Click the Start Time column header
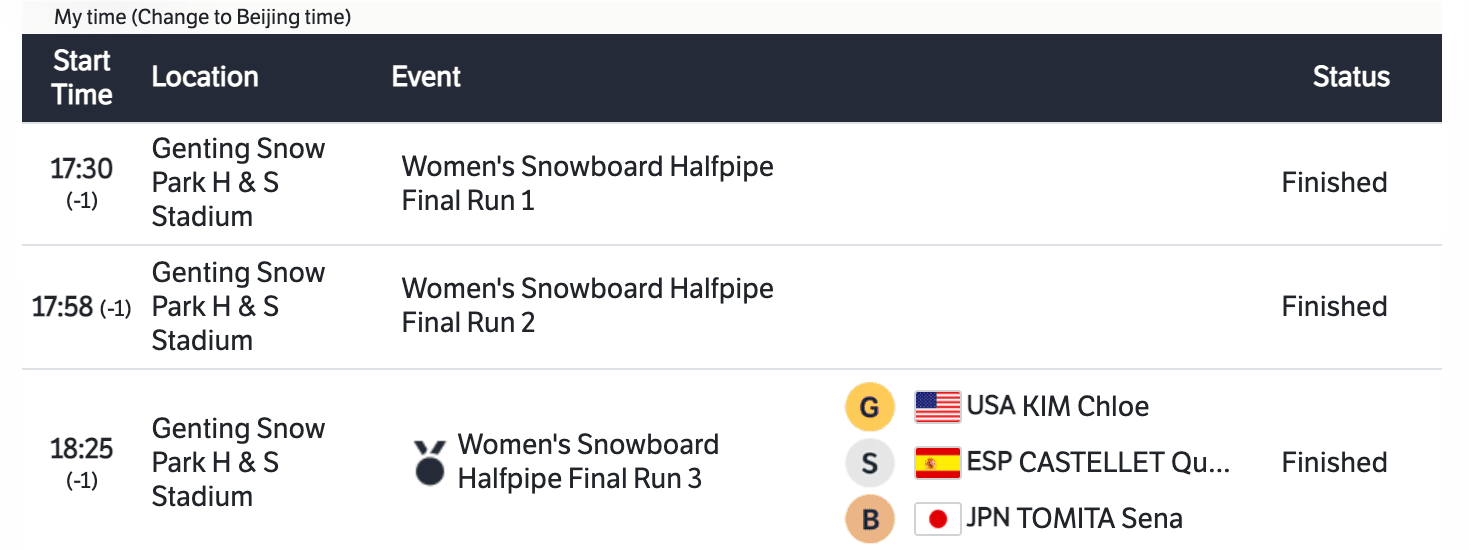This screenshot has height=550, width=1469. [x=81, y=77]
